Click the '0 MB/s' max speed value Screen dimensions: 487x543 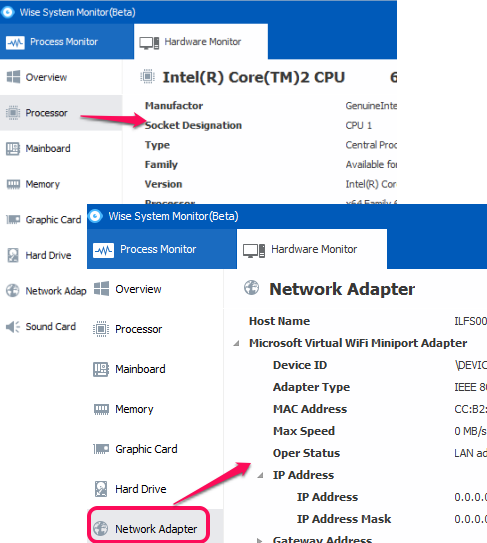[470, 431]
